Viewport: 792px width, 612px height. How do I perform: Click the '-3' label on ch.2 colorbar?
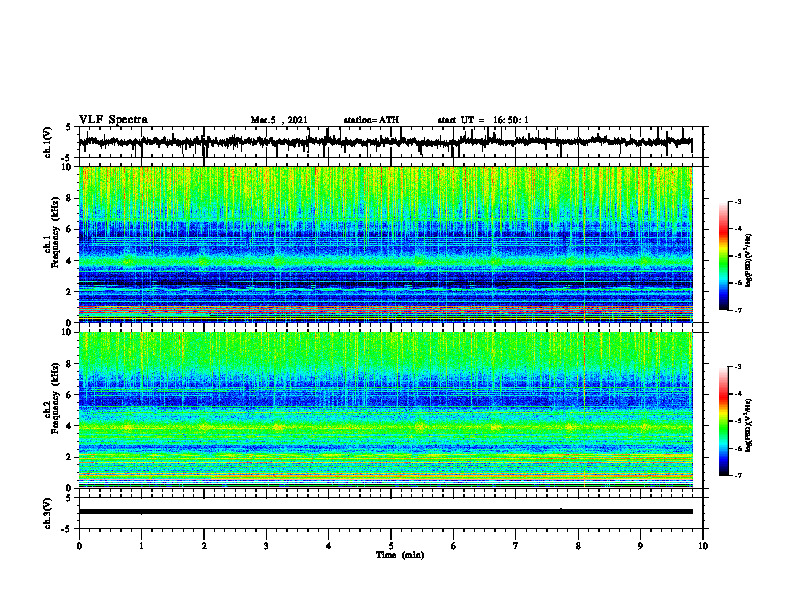737,367
